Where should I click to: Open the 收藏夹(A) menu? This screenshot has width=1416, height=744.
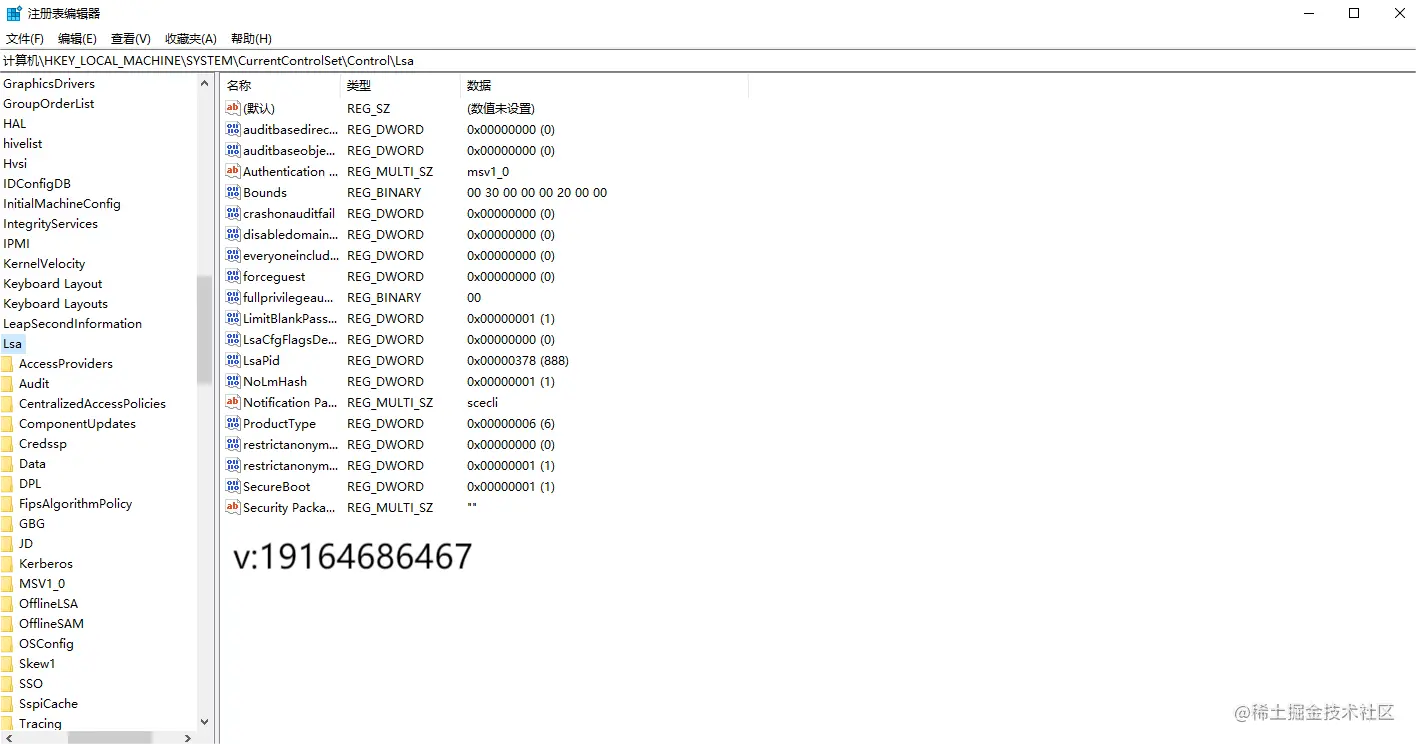point(191,39)
